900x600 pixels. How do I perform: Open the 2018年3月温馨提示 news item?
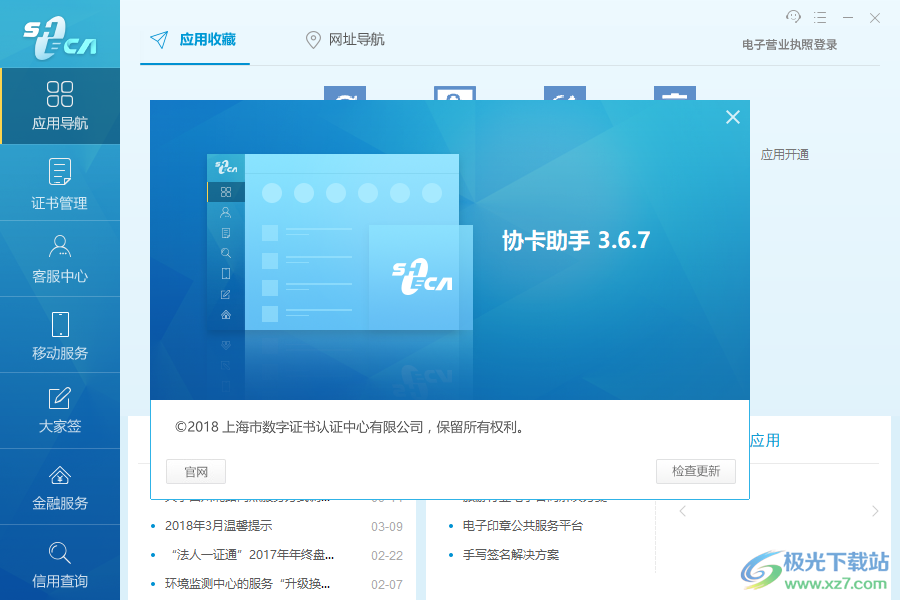click(218, 525)
